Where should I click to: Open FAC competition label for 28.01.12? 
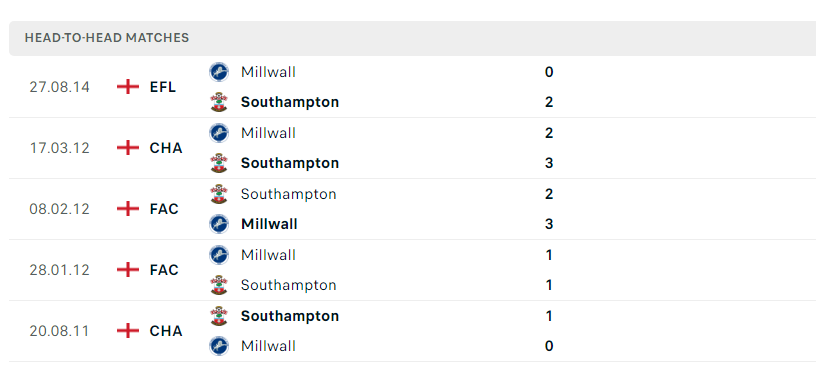point(164,270)
